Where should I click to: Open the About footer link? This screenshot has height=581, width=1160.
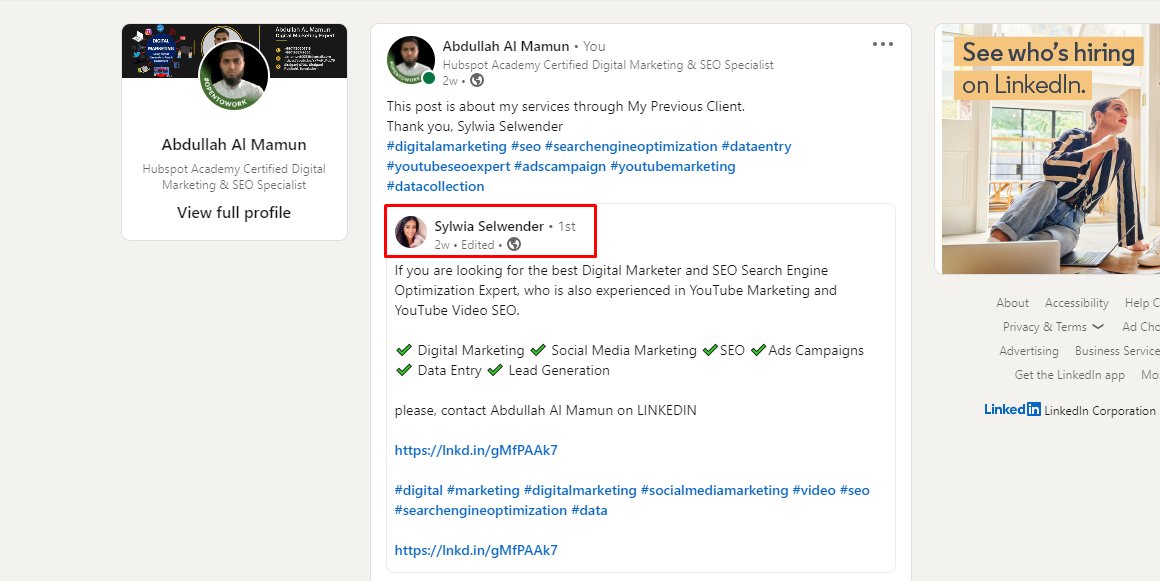click(1012, 303)
